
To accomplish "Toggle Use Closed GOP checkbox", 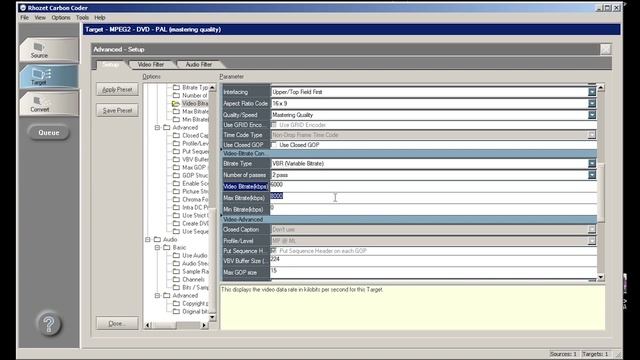I will 274,144.
